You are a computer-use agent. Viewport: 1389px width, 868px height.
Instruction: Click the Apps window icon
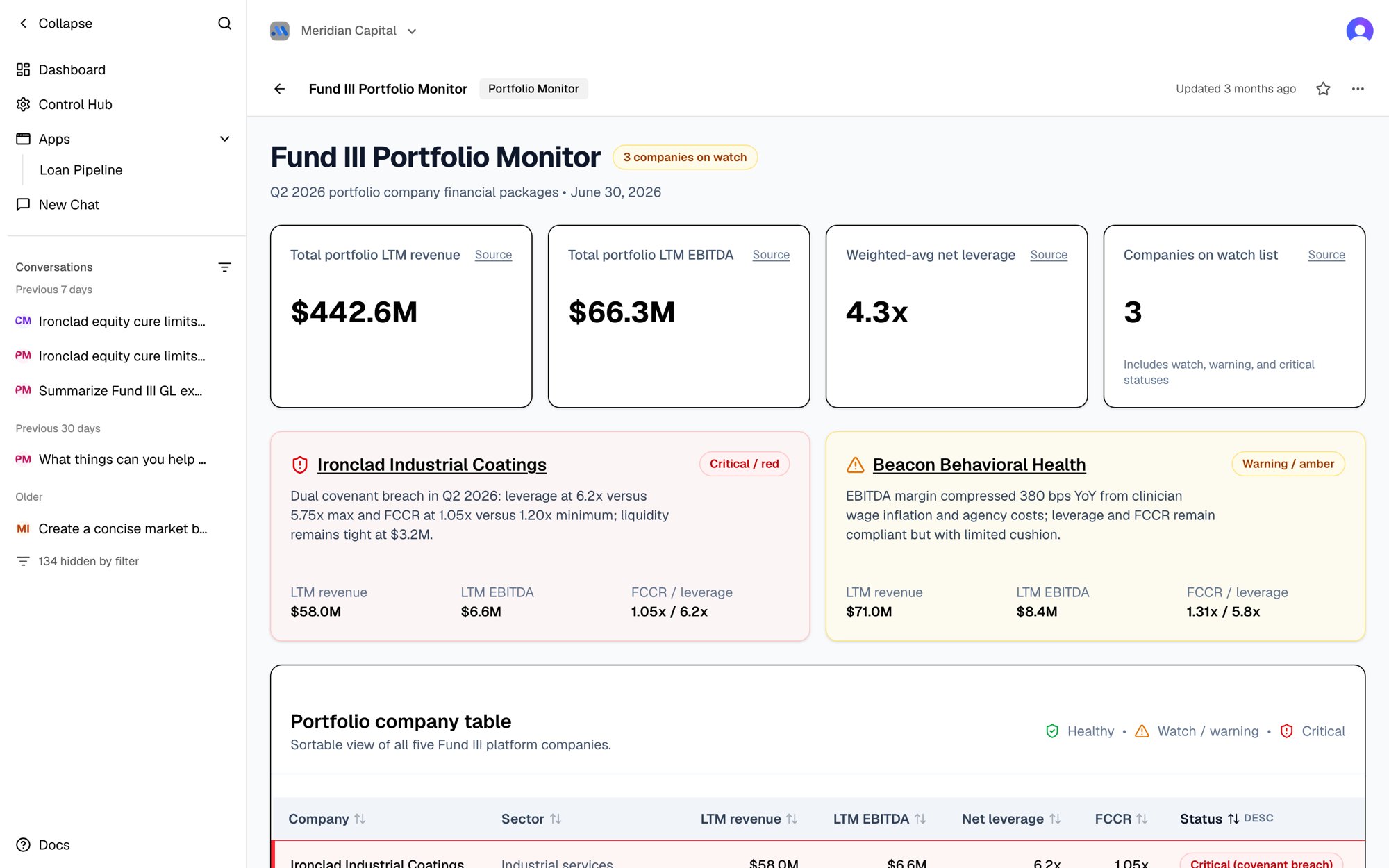coord(24,139)
